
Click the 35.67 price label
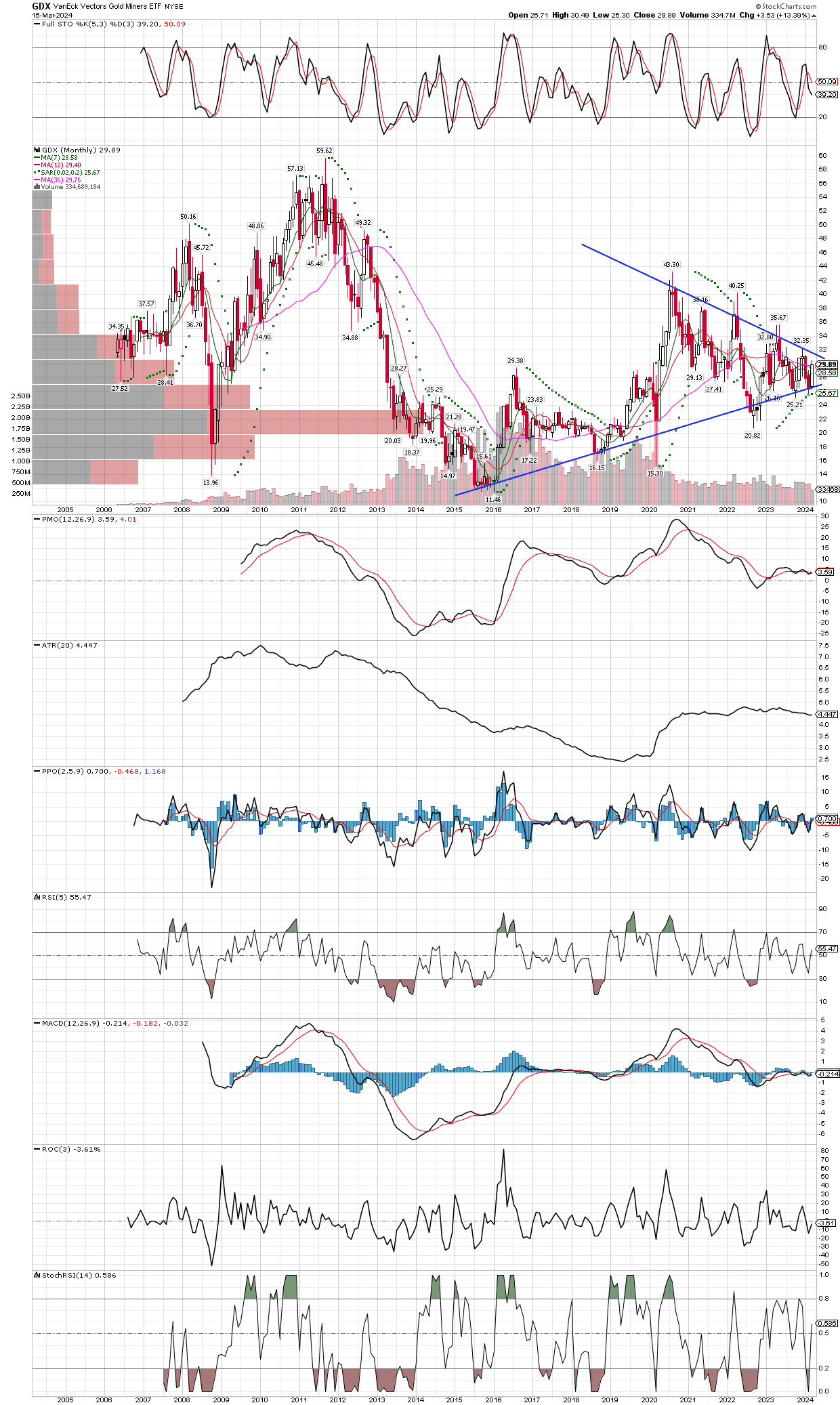click(778, 318)
